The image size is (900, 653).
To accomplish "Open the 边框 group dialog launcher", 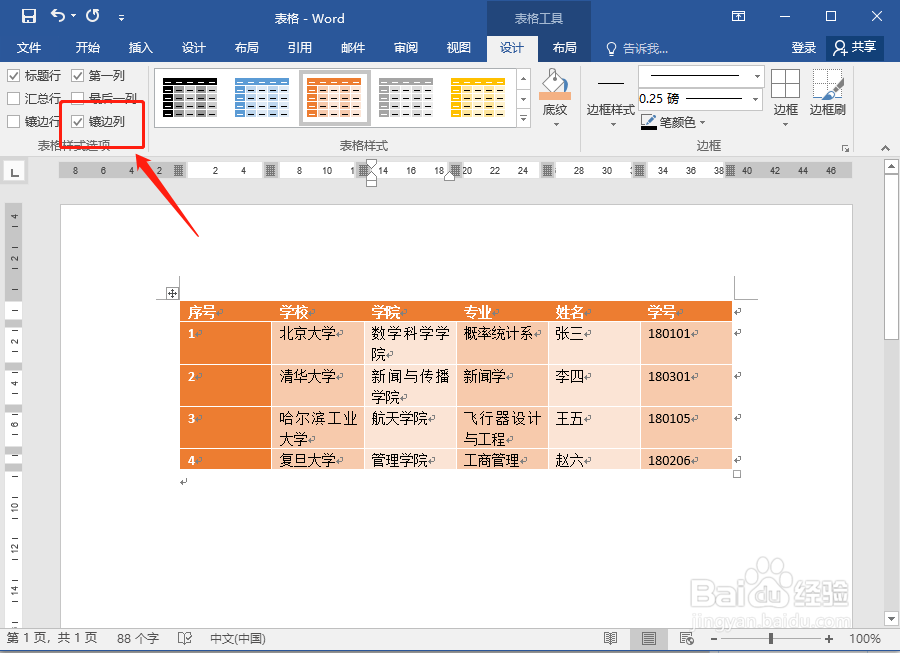I will click(845, 148).
